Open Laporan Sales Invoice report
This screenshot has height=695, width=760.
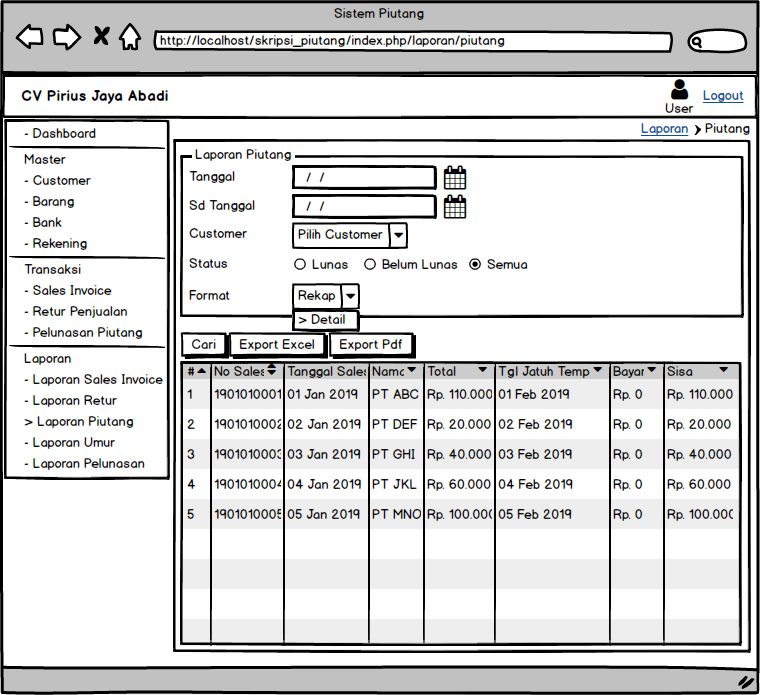point(94,379)
